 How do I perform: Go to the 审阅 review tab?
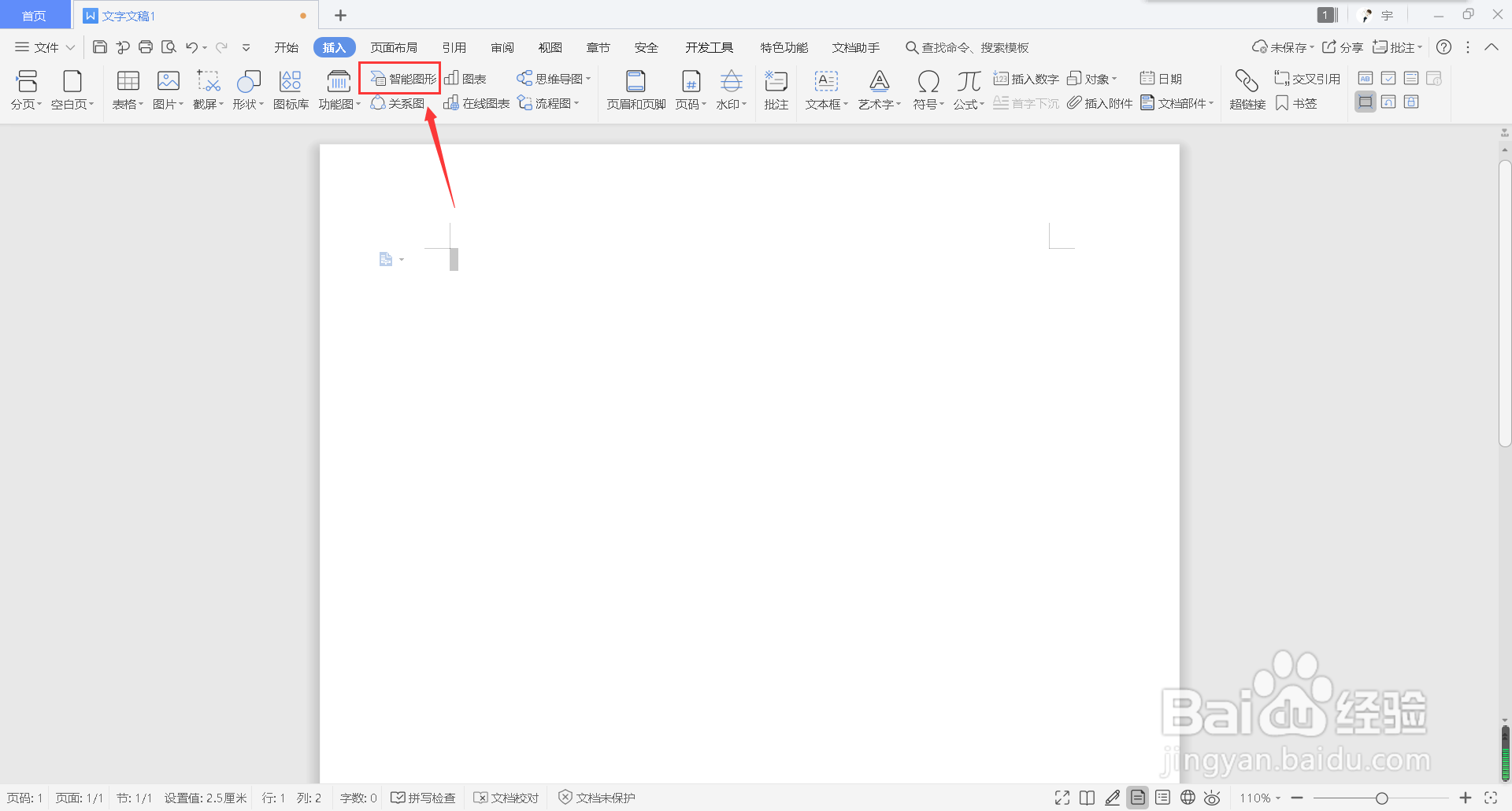[x=502, y=47]
